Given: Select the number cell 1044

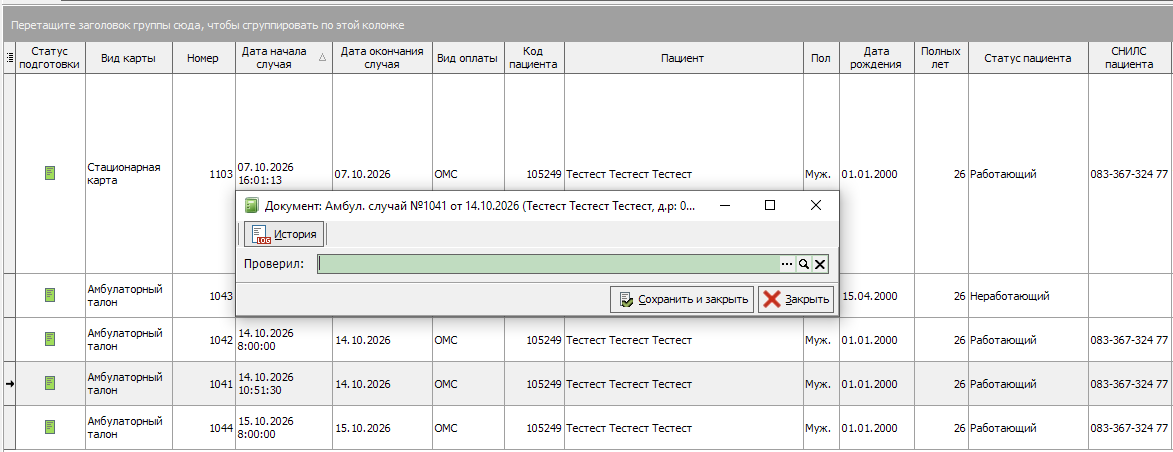Looking at the screenshot, I should point(203,428).
